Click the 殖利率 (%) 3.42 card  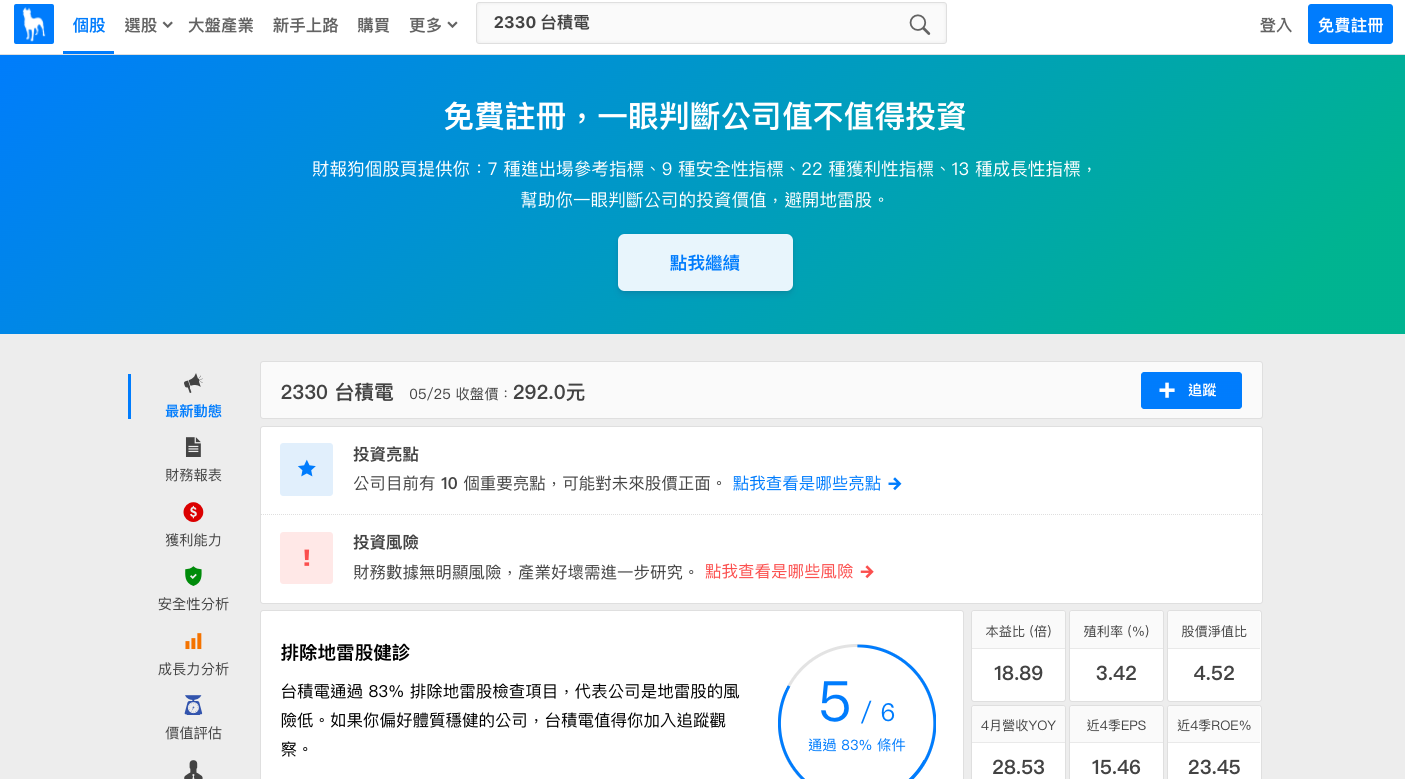coord(1116,656)
